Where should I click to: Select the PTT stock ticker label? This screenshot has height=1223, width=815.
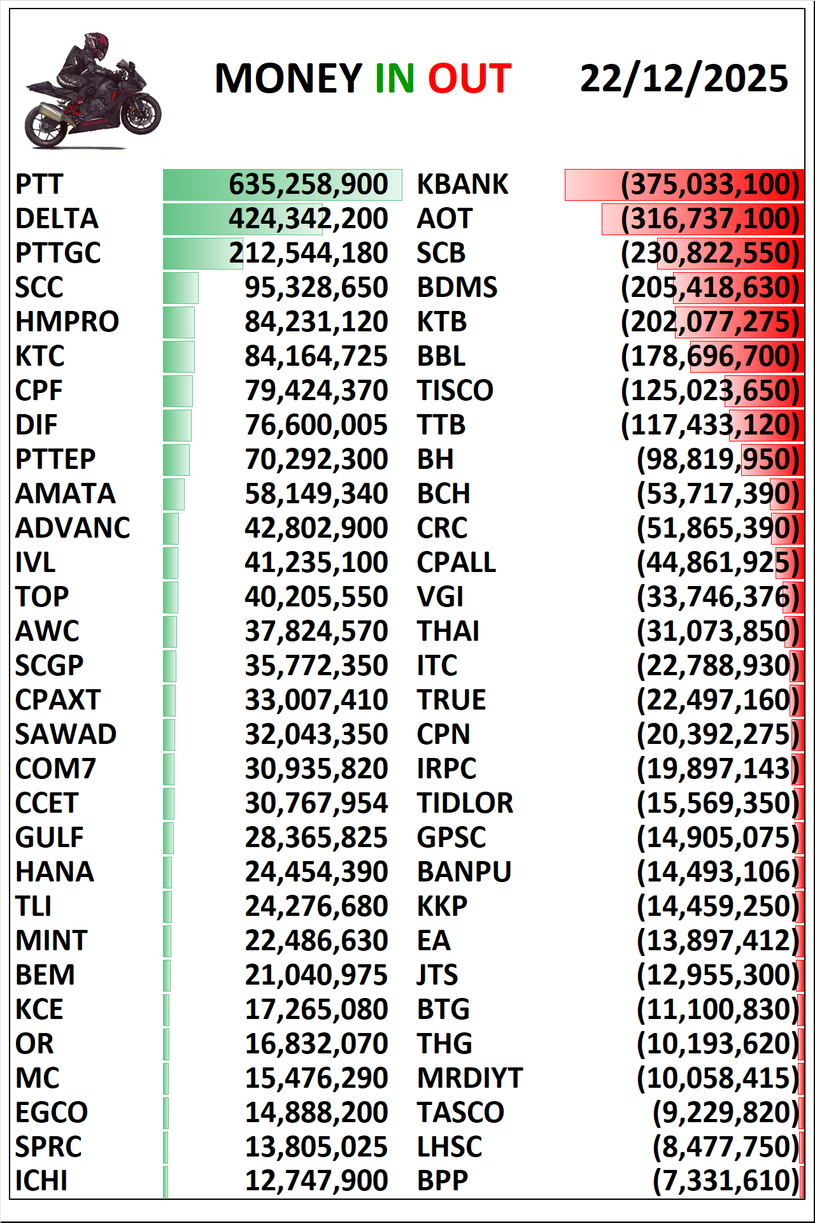[40, 185]
